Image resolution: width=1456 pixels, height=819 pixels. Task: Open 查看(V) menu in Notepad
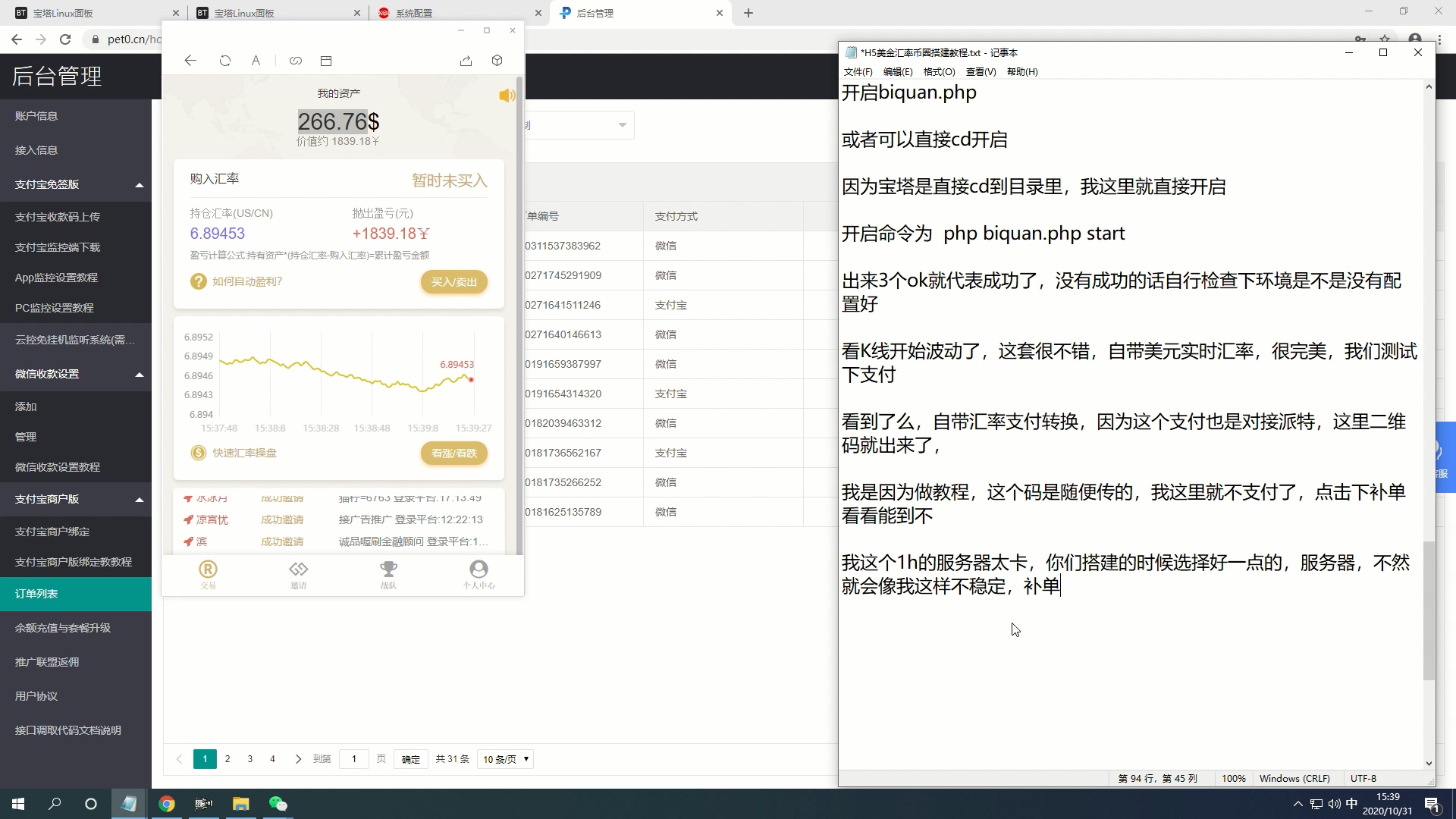981,72
